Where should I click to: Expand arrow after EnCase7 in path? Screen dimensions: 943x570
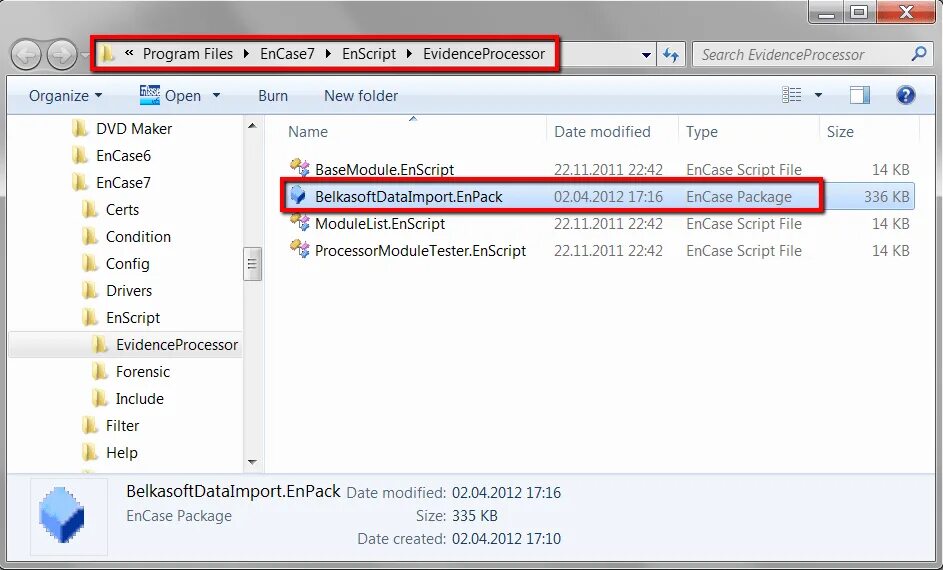click(x=328, y=54)
